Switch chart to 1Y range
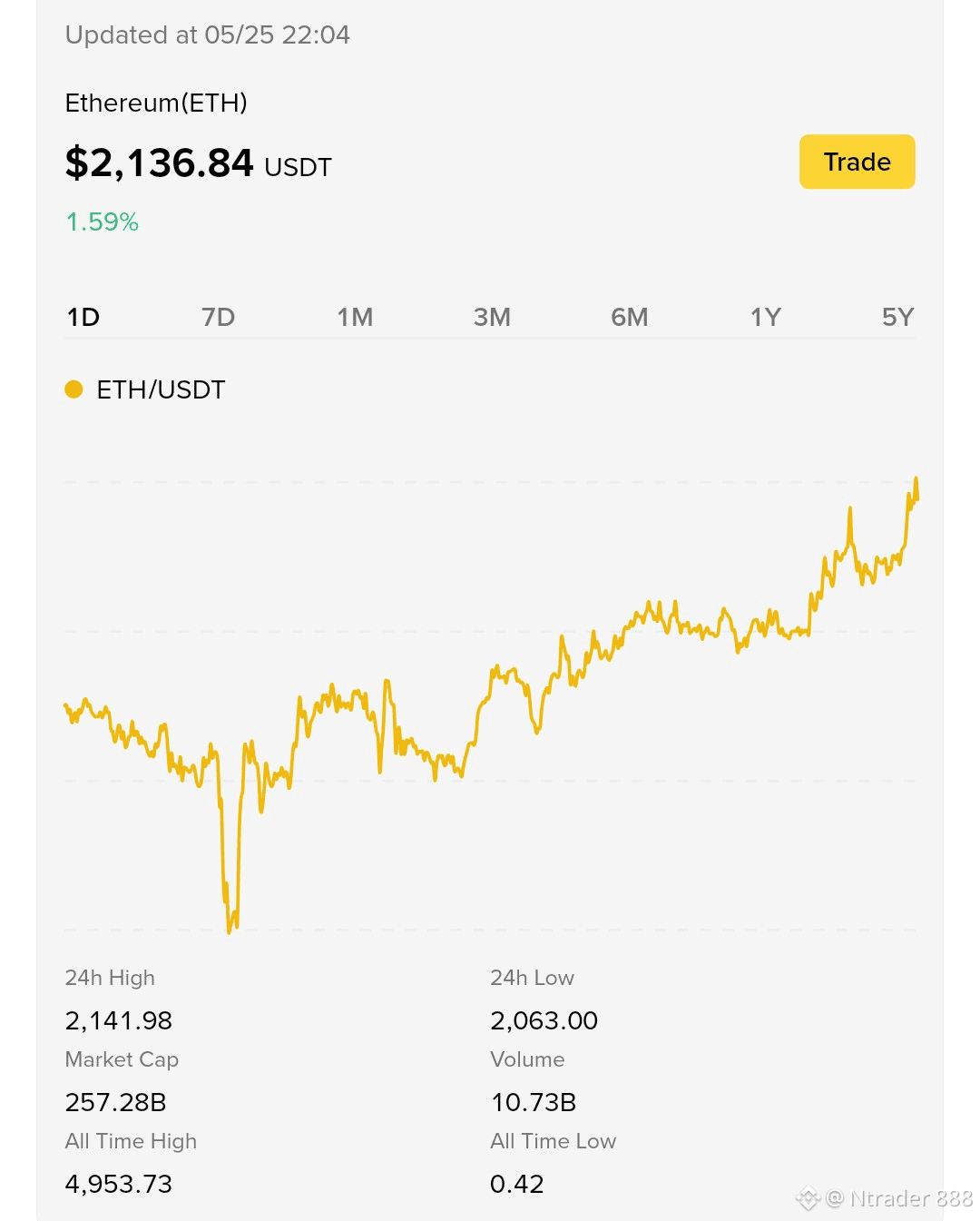 coord(765,317)
